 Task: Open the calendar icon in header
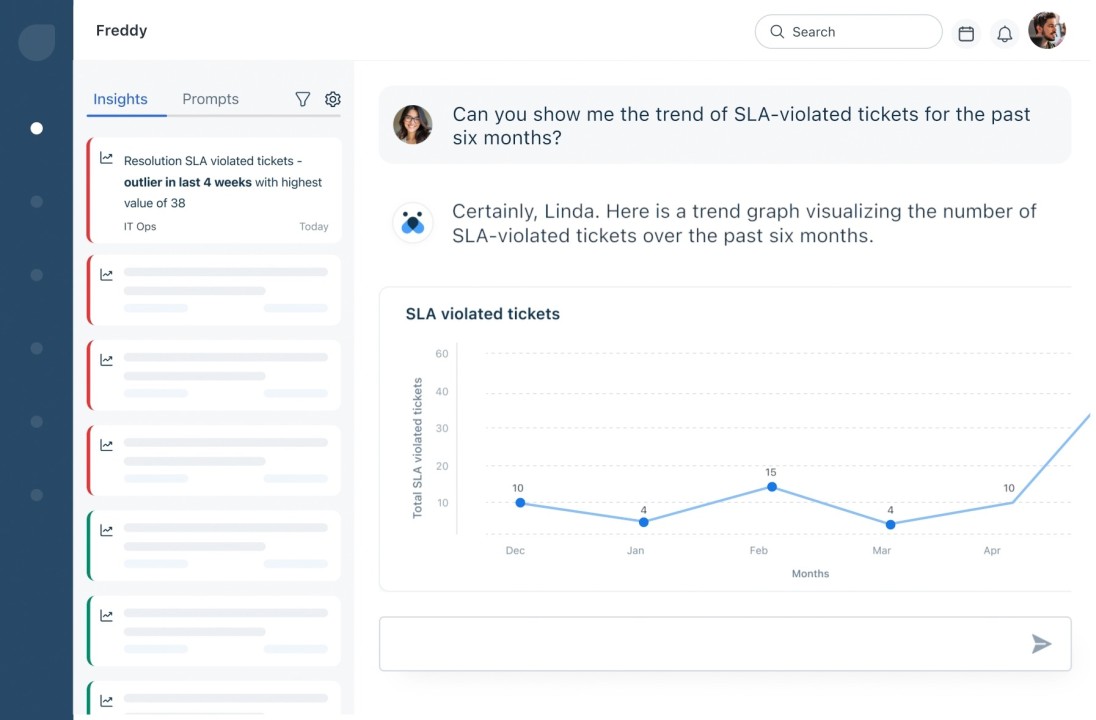click(966, 33)
